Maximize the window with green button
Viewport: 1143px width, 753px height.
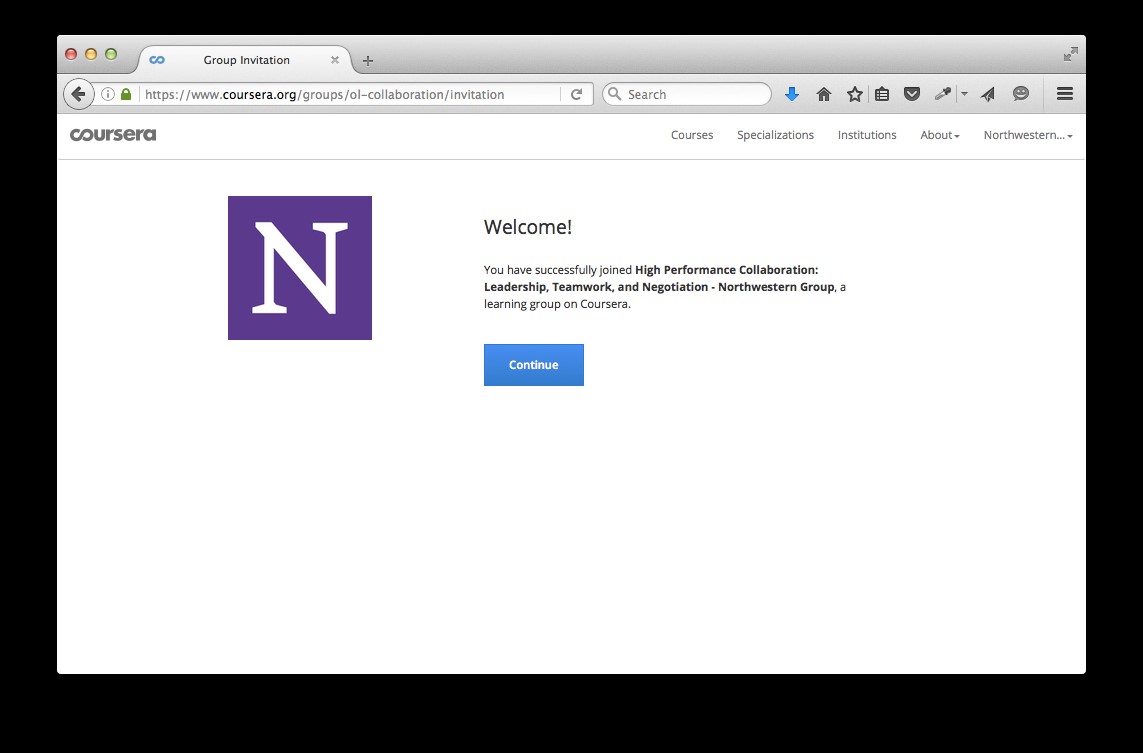[111, 54]
